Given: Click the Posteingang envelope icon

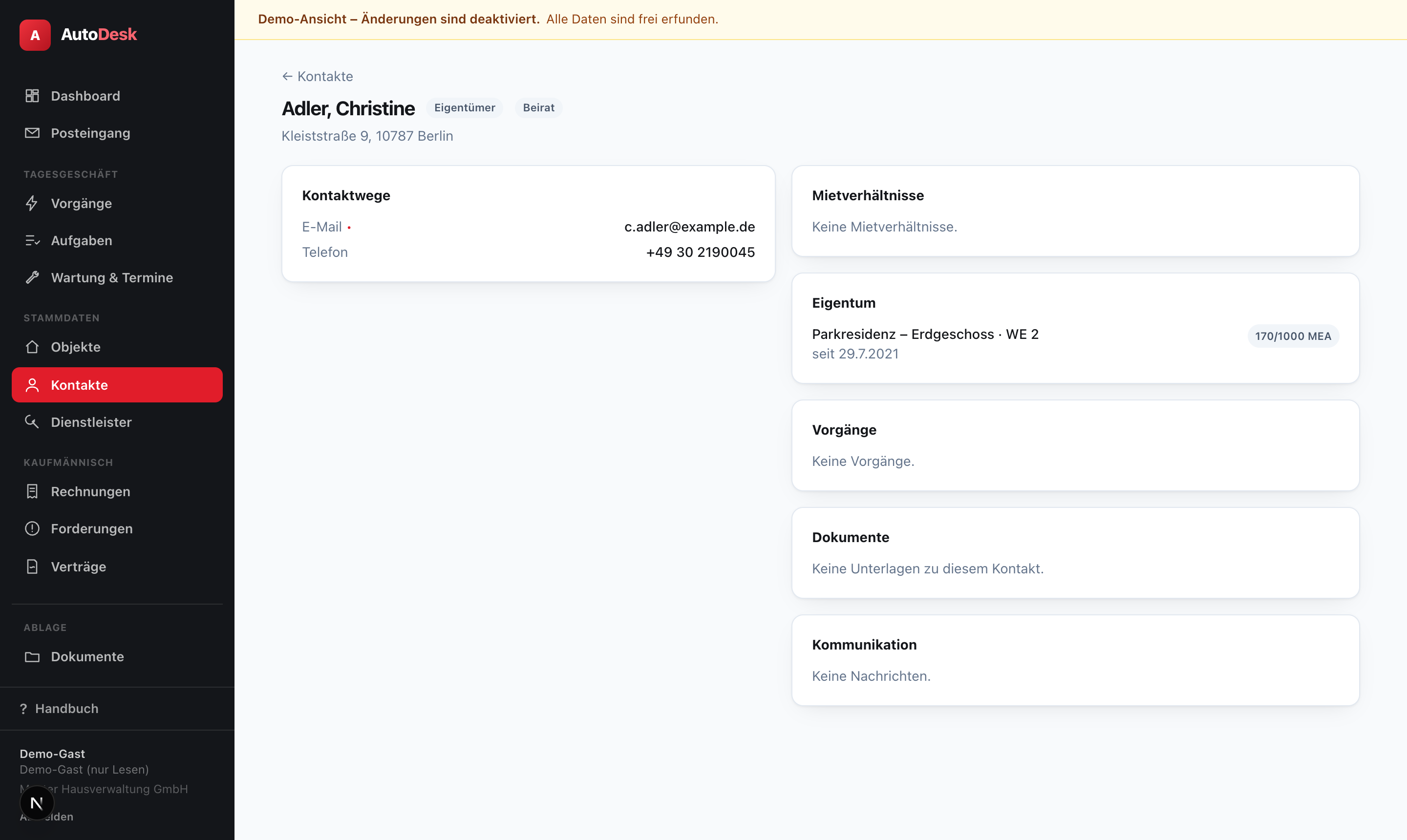Looking at the screenshot, I should 32,133.
